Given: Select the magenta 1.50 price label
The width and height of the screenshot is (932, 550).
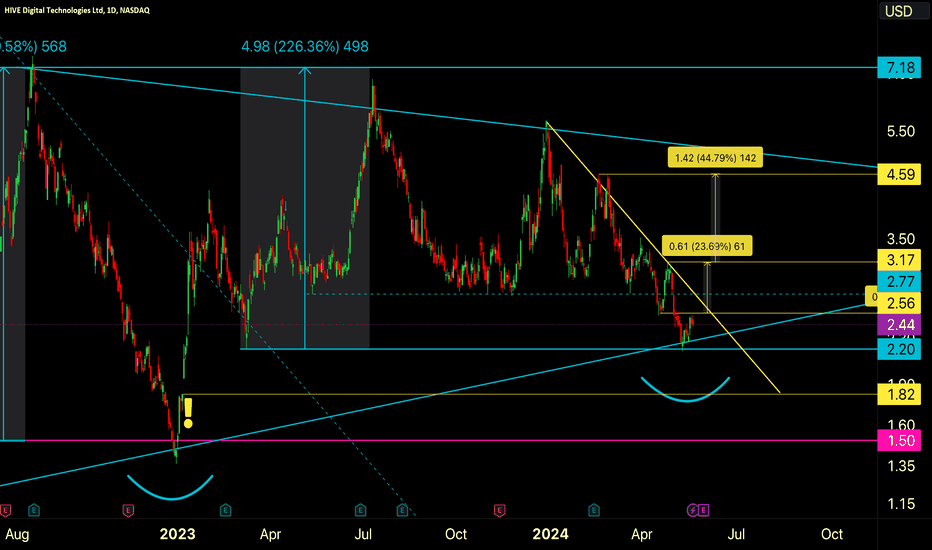Looking at the screenshot, I should click(900, 441).
